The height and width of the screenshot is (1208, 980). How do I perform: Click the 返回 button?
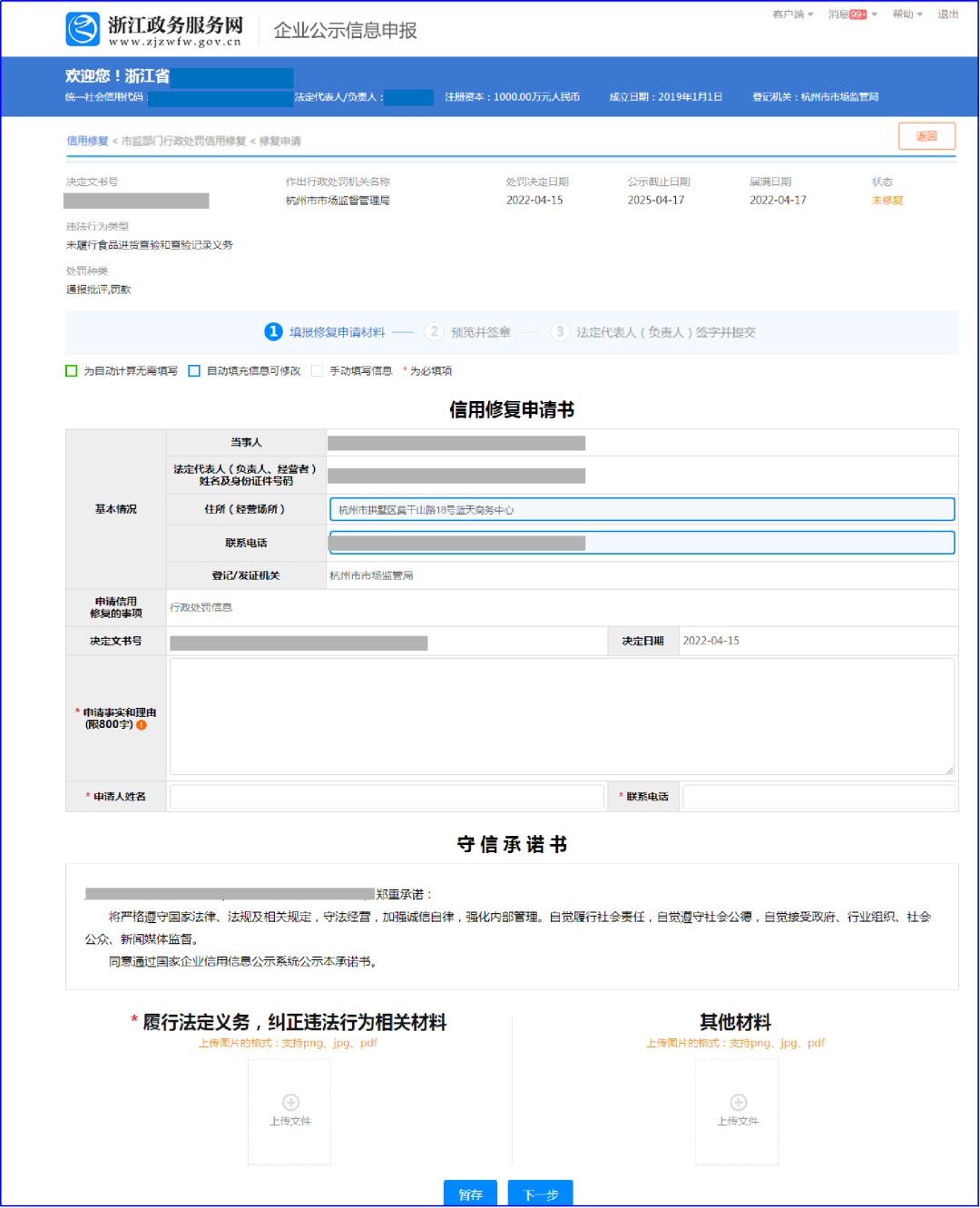926,136
